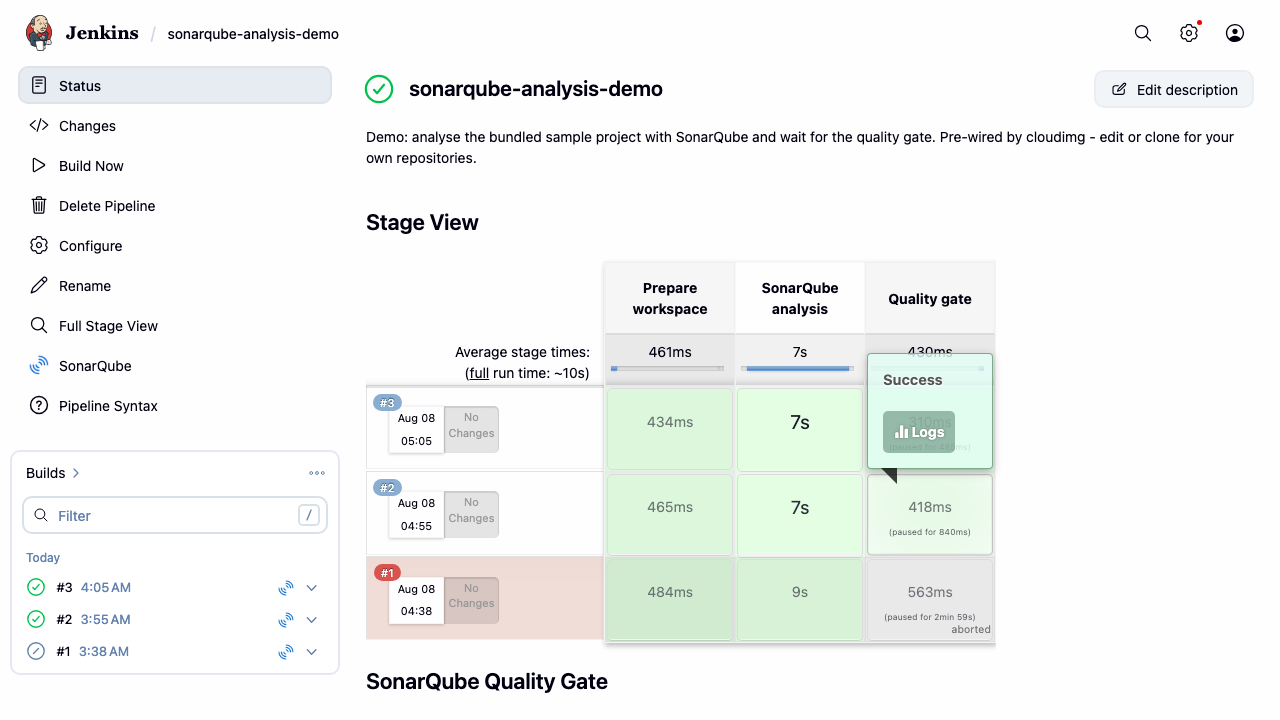
Task: Open the search magnifier icon in header
Action: point(1143,33)
